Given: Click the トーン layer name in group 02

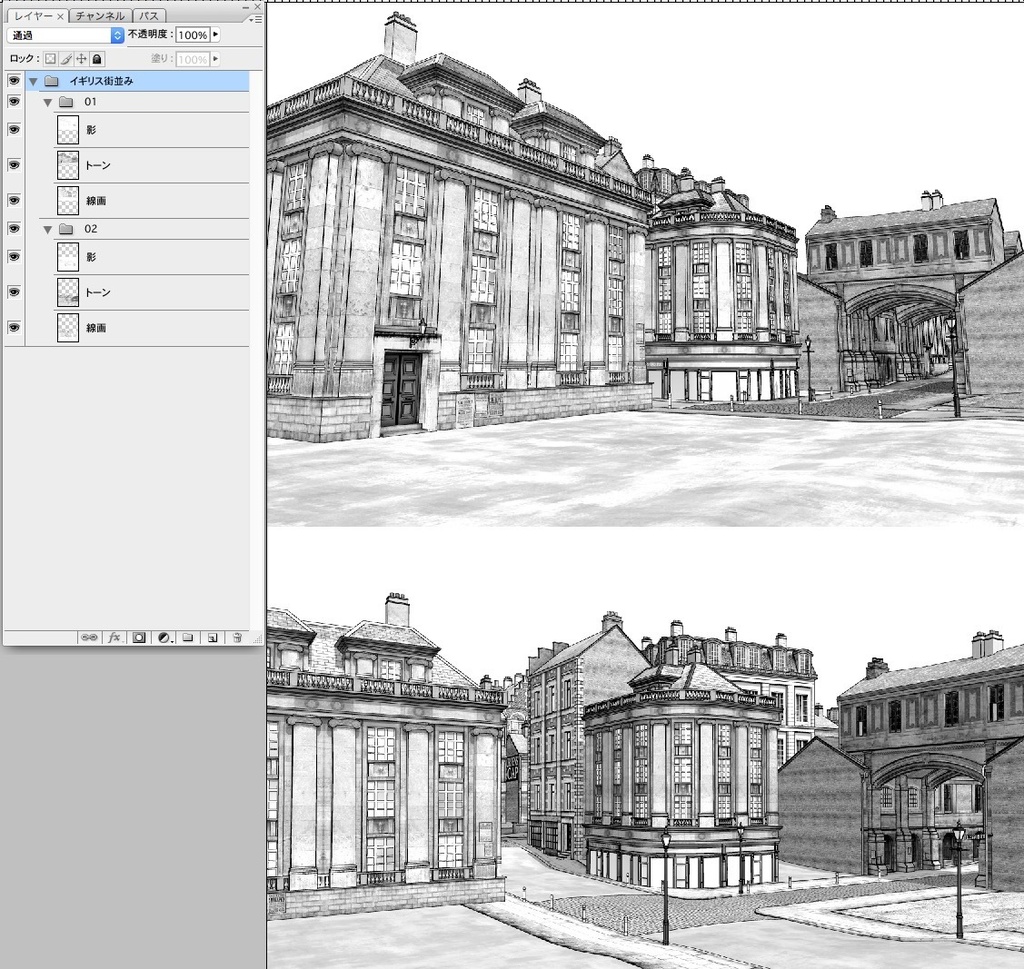Looking at the screenshot, I should pos(98,293).
